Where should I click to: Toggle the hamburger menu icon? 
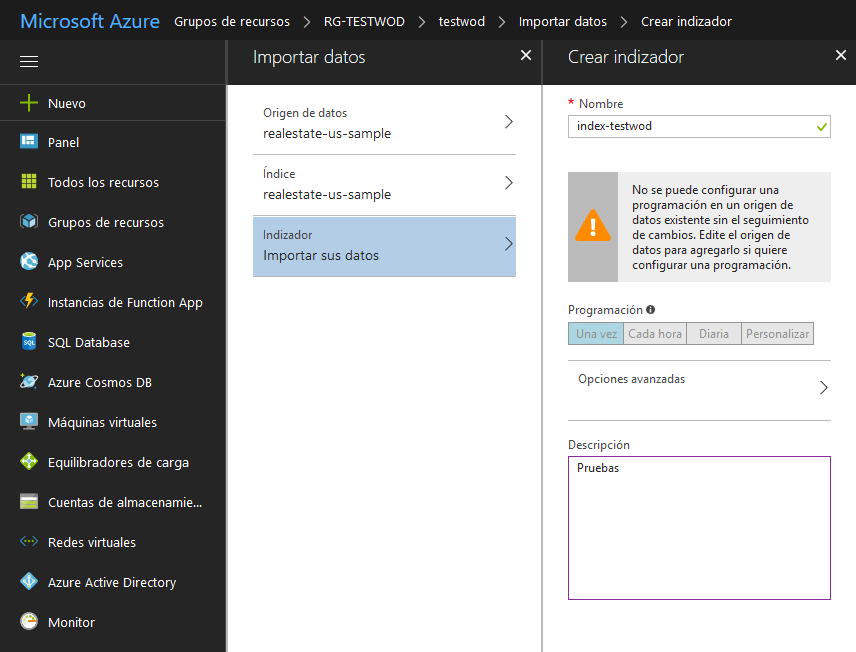(29, 62)
